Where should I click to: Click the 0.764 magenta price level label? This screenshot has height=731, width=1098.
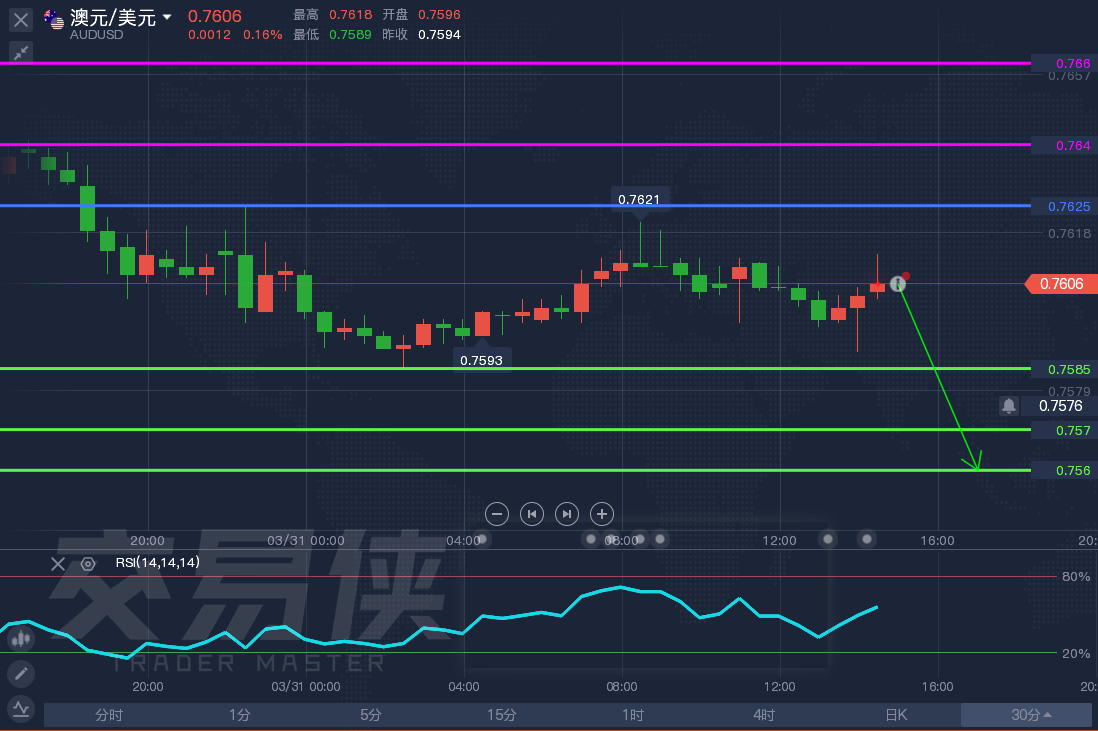click(1064, 145)
